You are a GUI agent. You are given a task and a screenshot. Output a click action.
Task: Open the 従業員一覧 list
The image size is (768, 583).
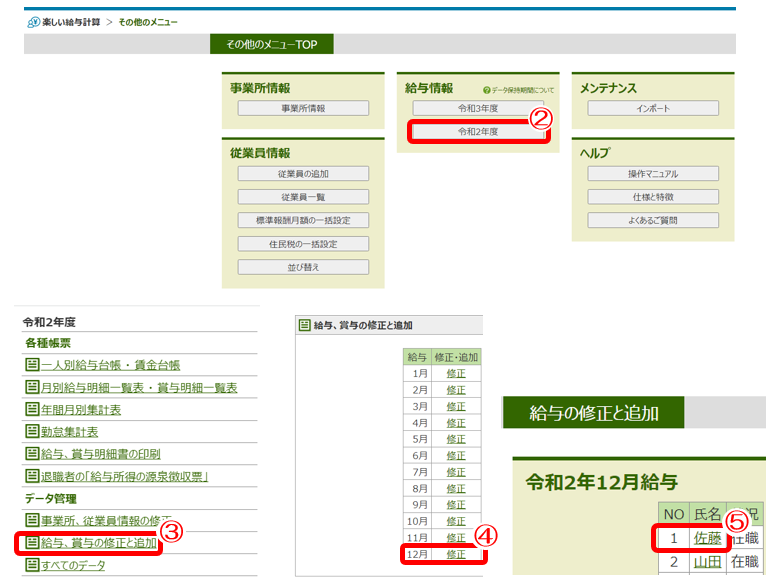pos(303,197)
